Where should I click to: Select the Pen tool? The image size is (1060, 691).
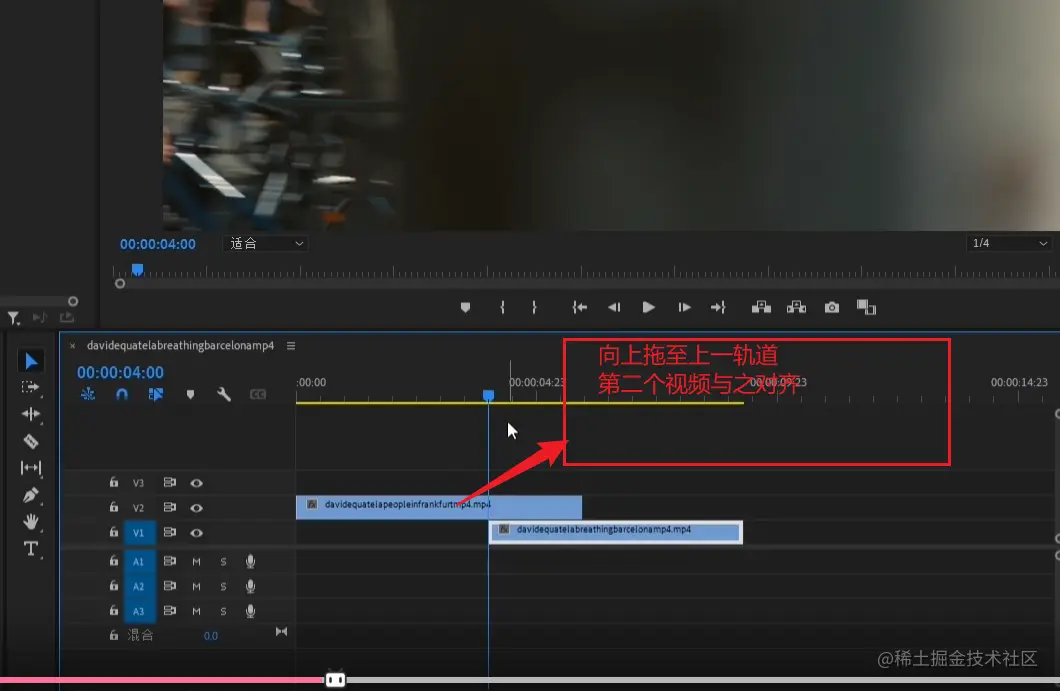30,495
